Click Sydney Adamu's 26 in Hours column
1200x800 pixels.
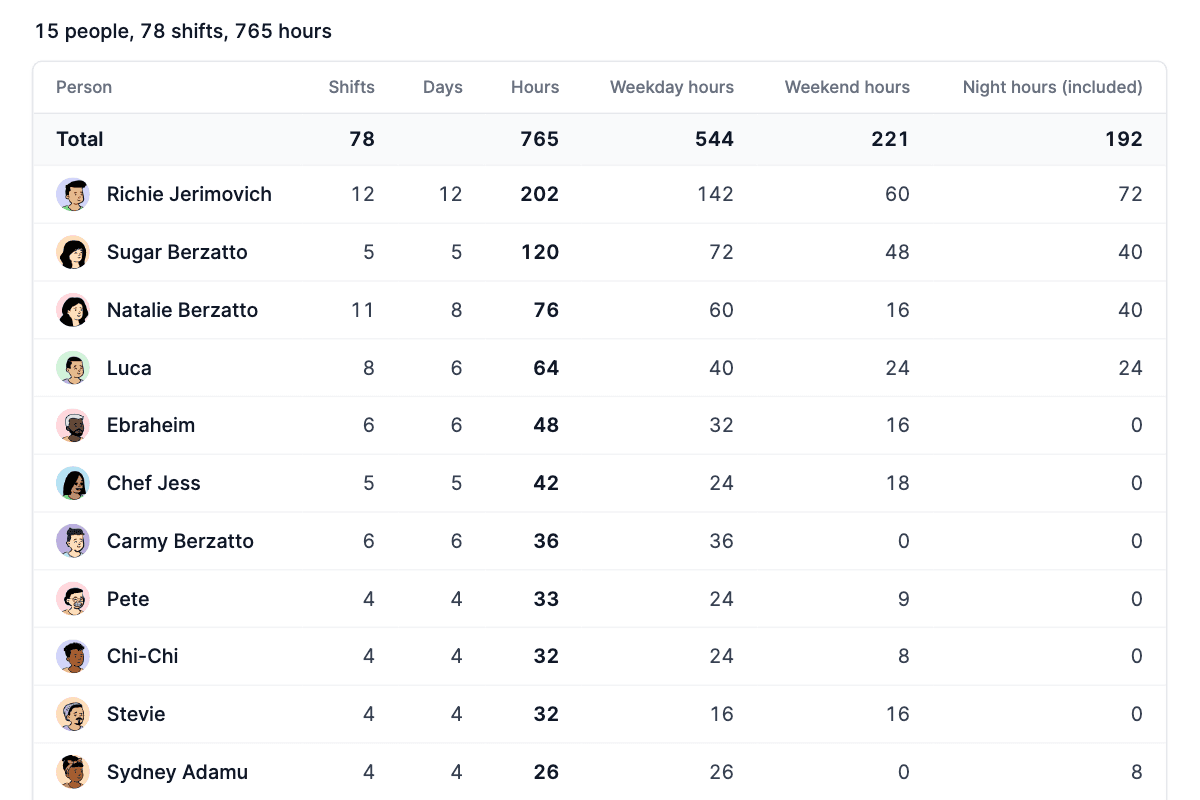click(x=546, y=772)
